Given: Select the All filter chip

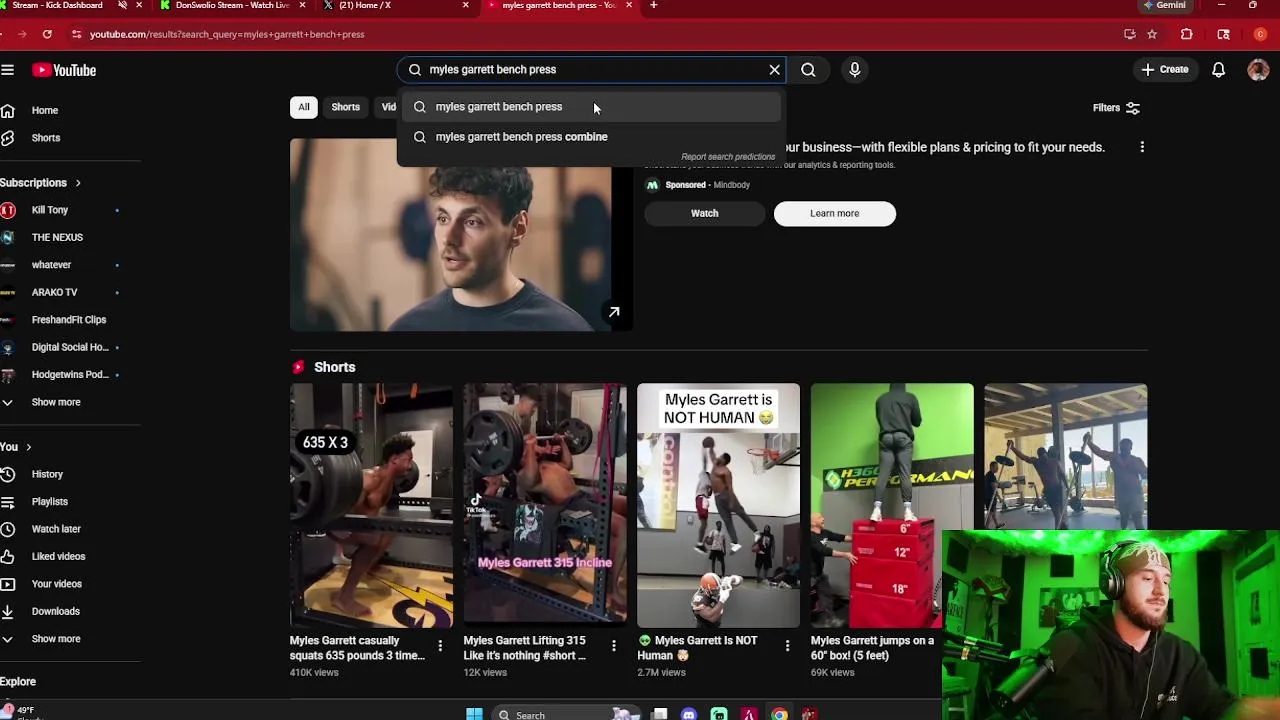Looking at the screenshot, I should [x=304, y=107].
